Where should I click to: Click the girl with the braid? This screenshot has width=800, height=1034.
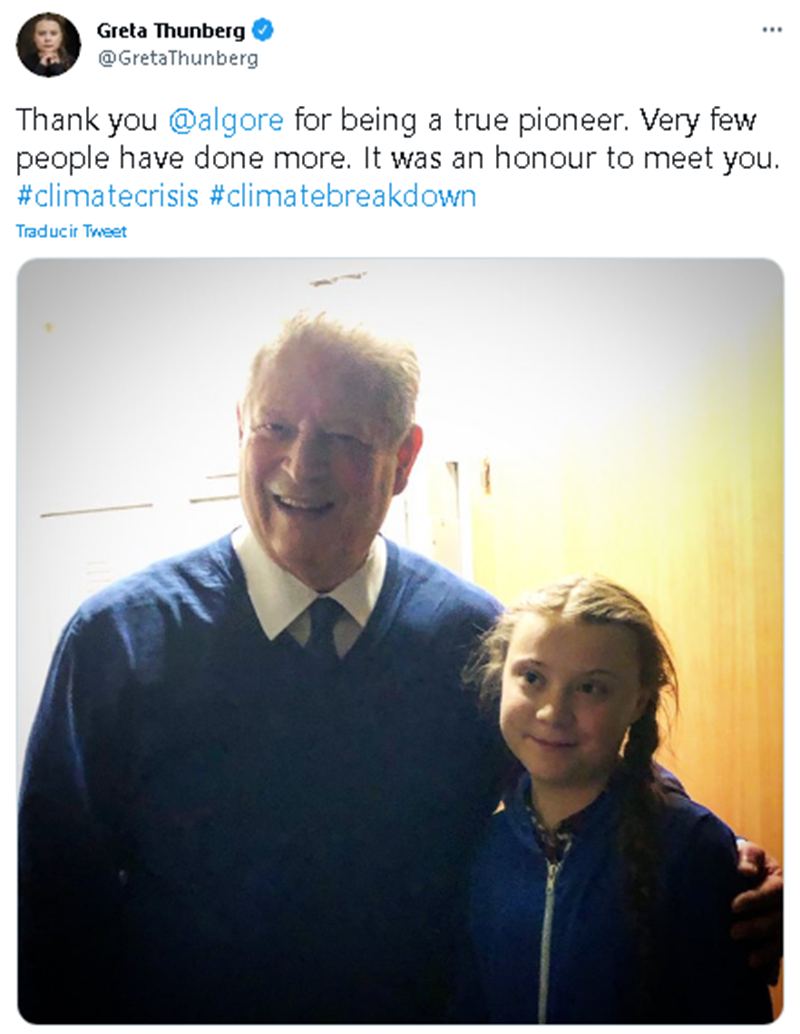tap(580, 700)
